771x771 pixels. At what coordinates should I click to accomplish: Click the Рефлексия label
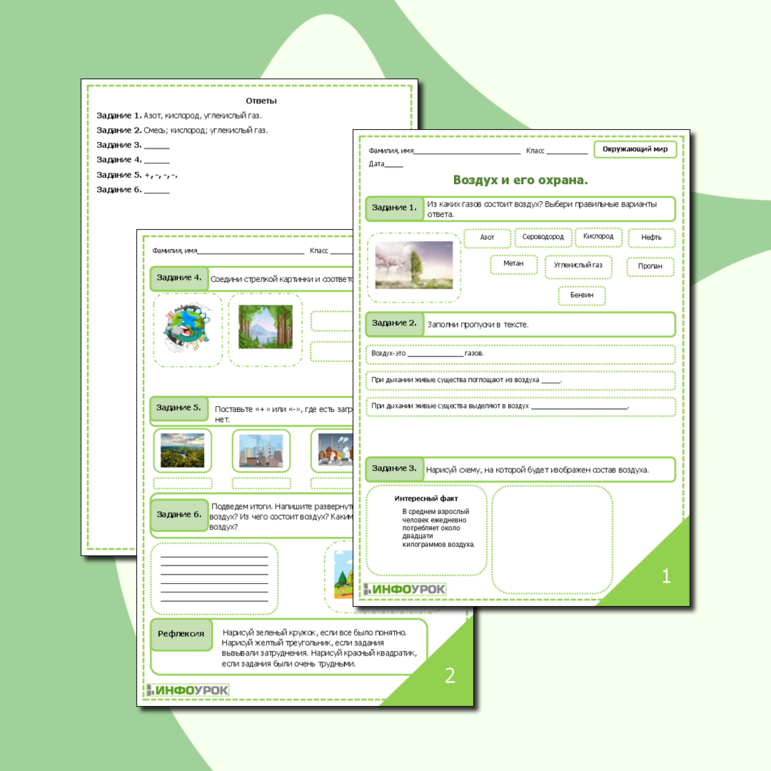pos(181,633)
